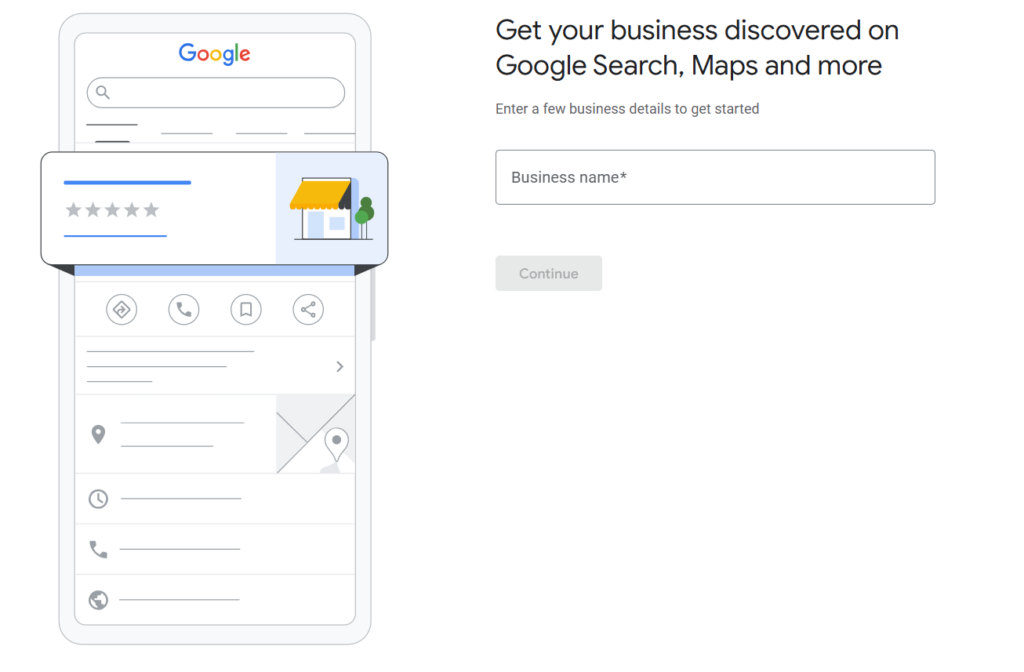Toggle the third star in the rating
This screenshot has height=672, width=1024.
[111, 210]
